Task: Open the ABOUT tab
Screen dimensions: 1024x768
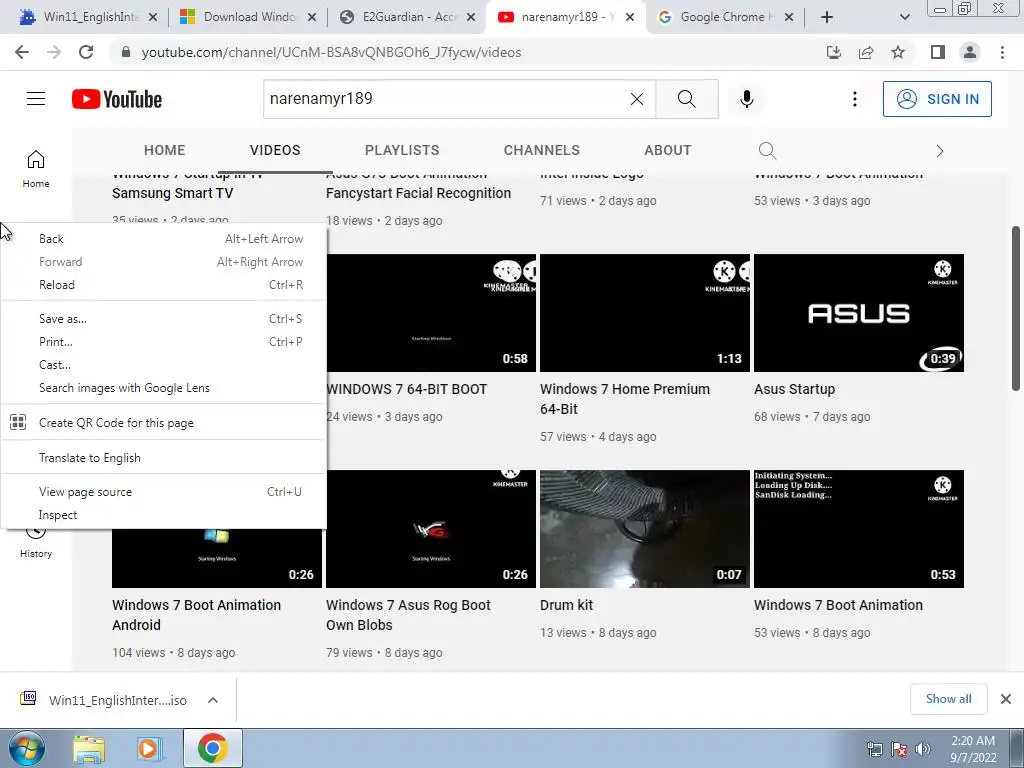Action: click(x=667, y=150)
